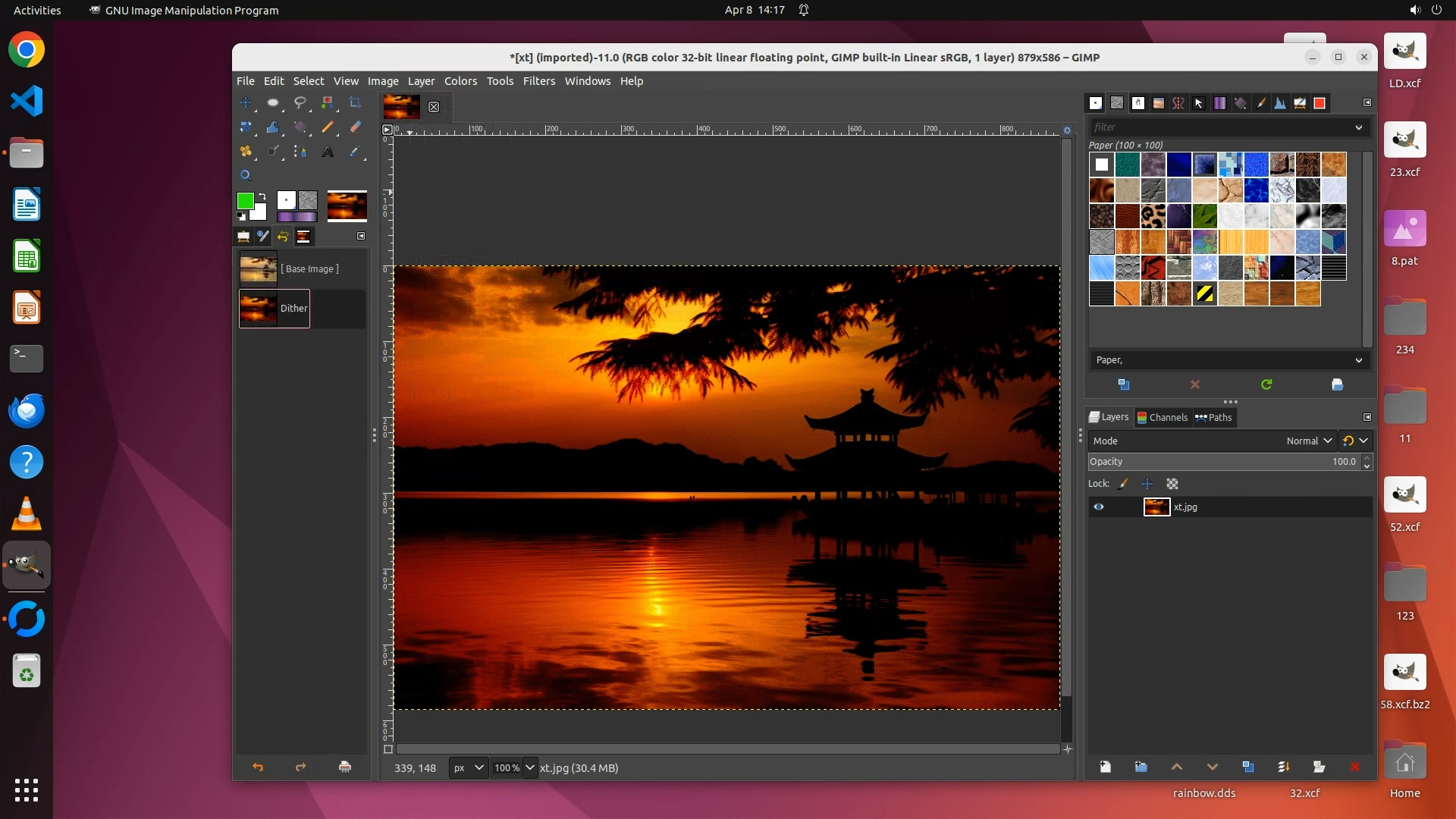Click the Base Image history entry

click(x=309, y=268)
